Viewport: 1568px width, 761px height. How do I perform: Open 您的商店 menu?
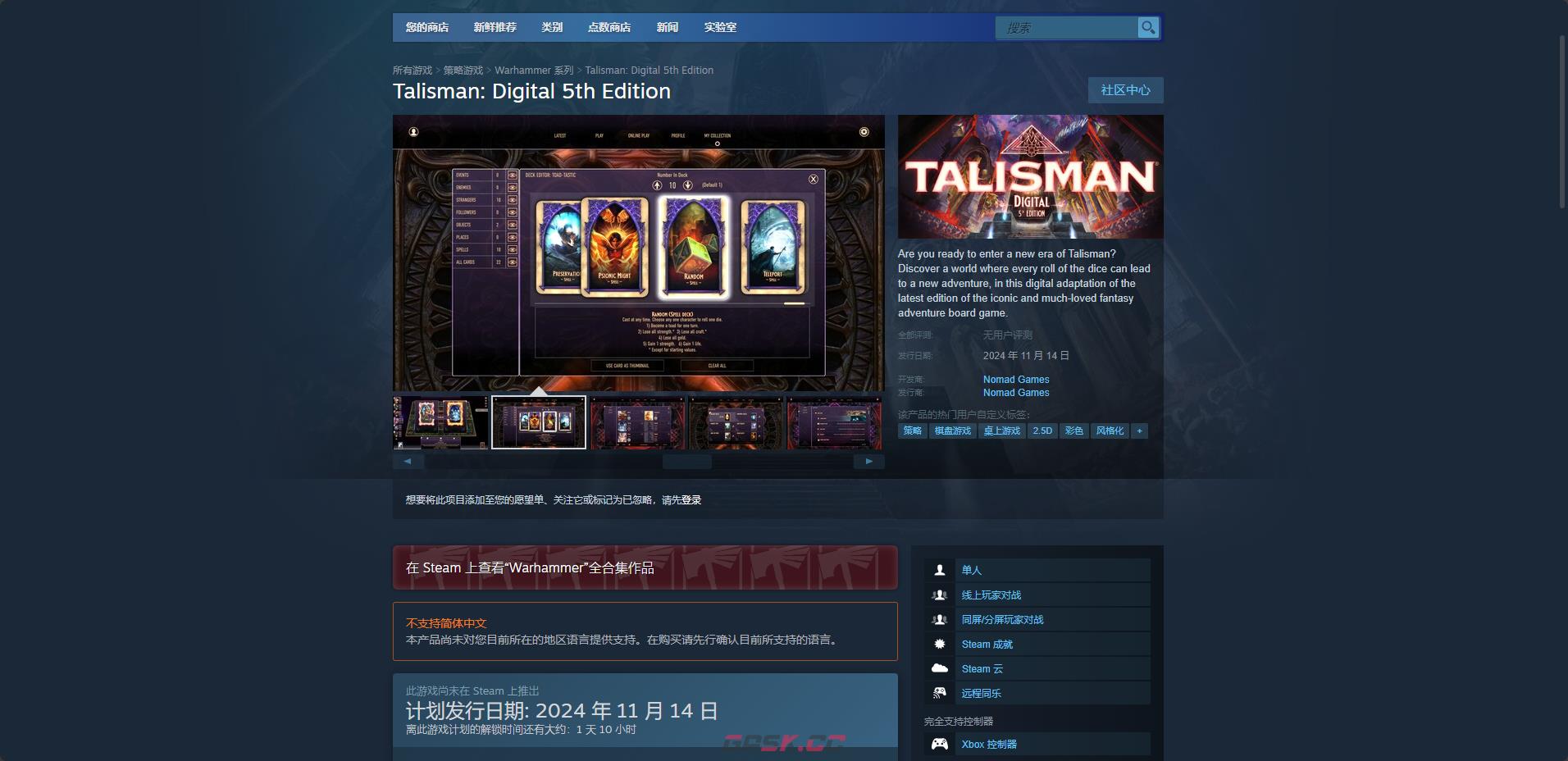tap(427, 27)
